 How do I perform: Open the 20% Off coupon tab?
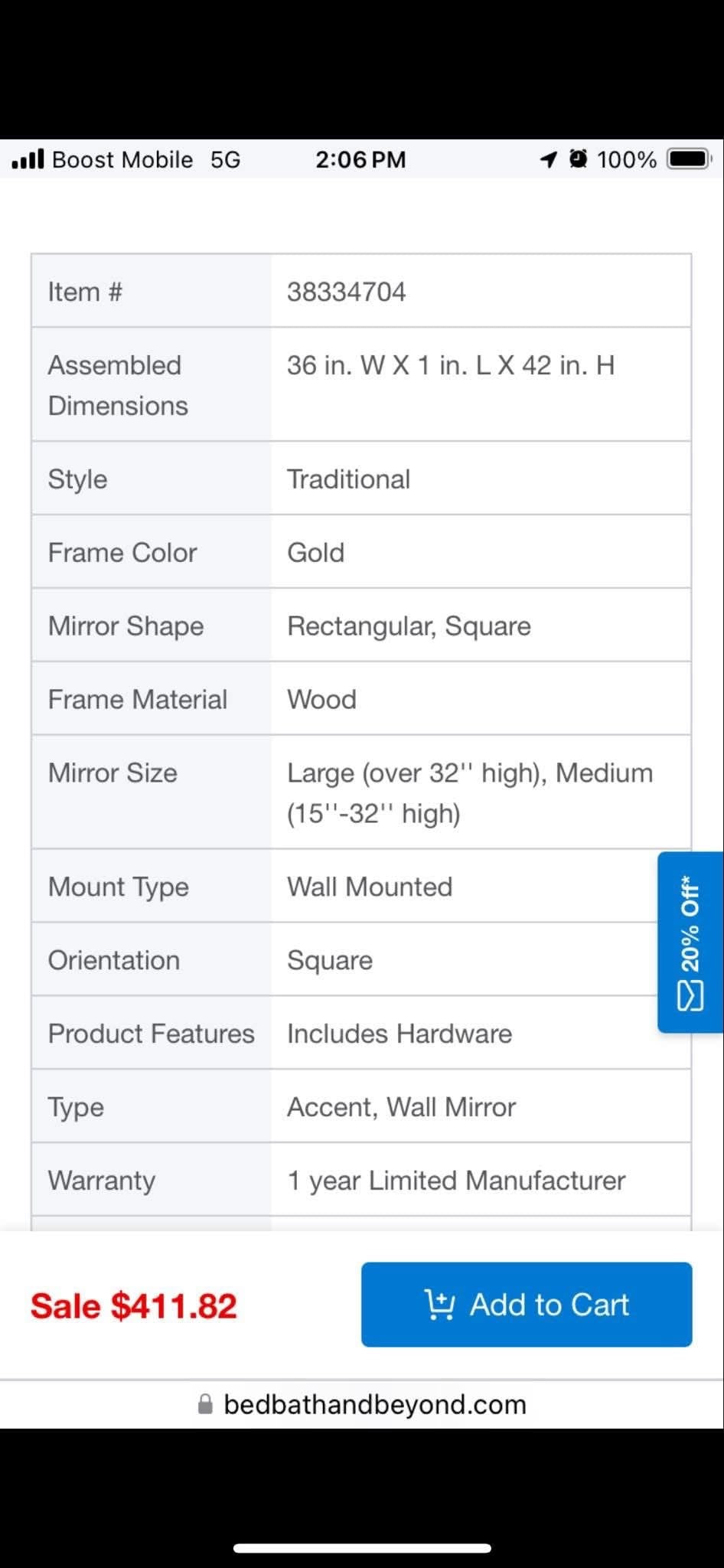tap(690, 942)
